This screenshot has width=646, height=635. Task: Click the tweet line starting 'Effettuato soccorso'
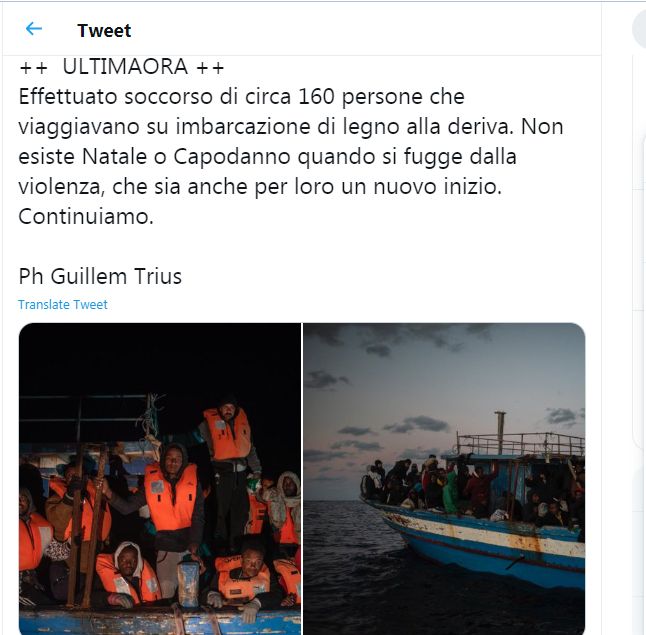coord(241,97)
